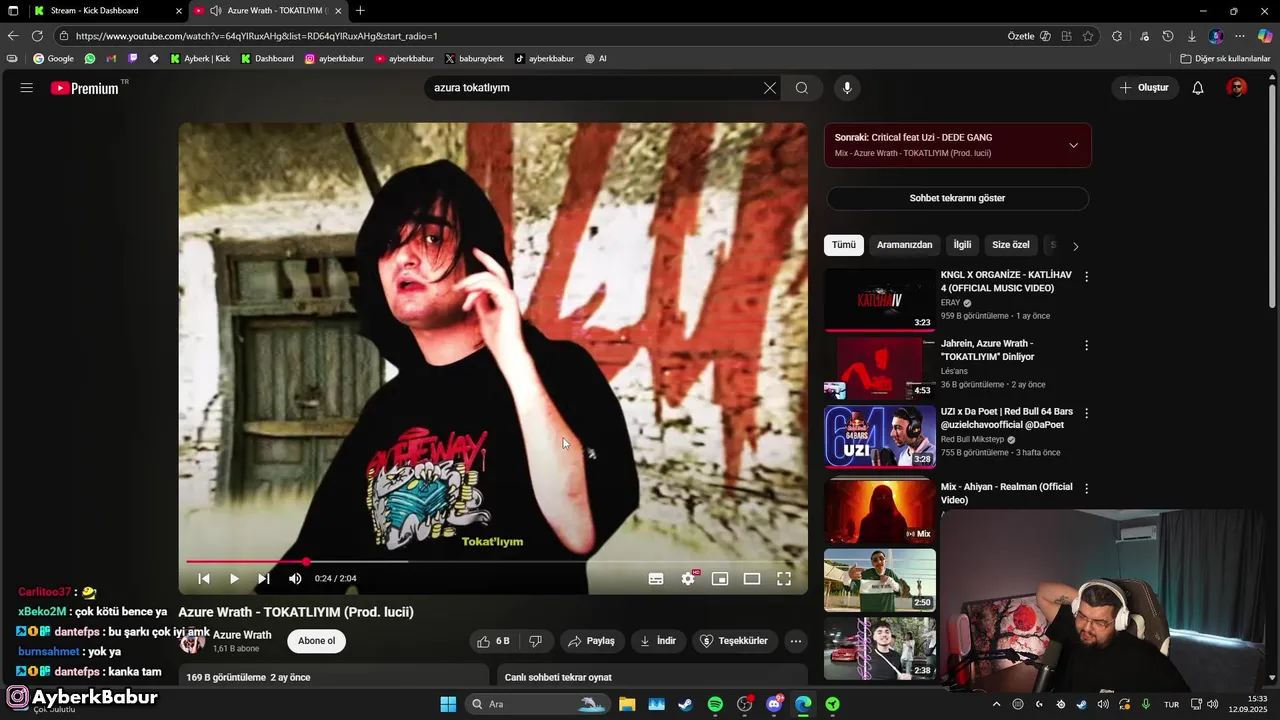Image resolution: width=1280 pixels, height=720 pixels.
Task: Skip to the next video
Action: [264, 578]
